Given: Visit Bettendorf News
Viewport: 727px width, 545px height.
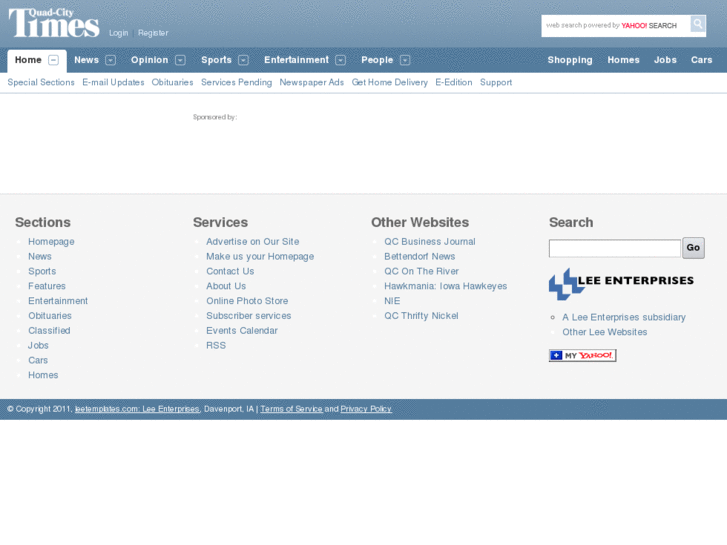Looking at the screenshot, I should tap(420, 256).
